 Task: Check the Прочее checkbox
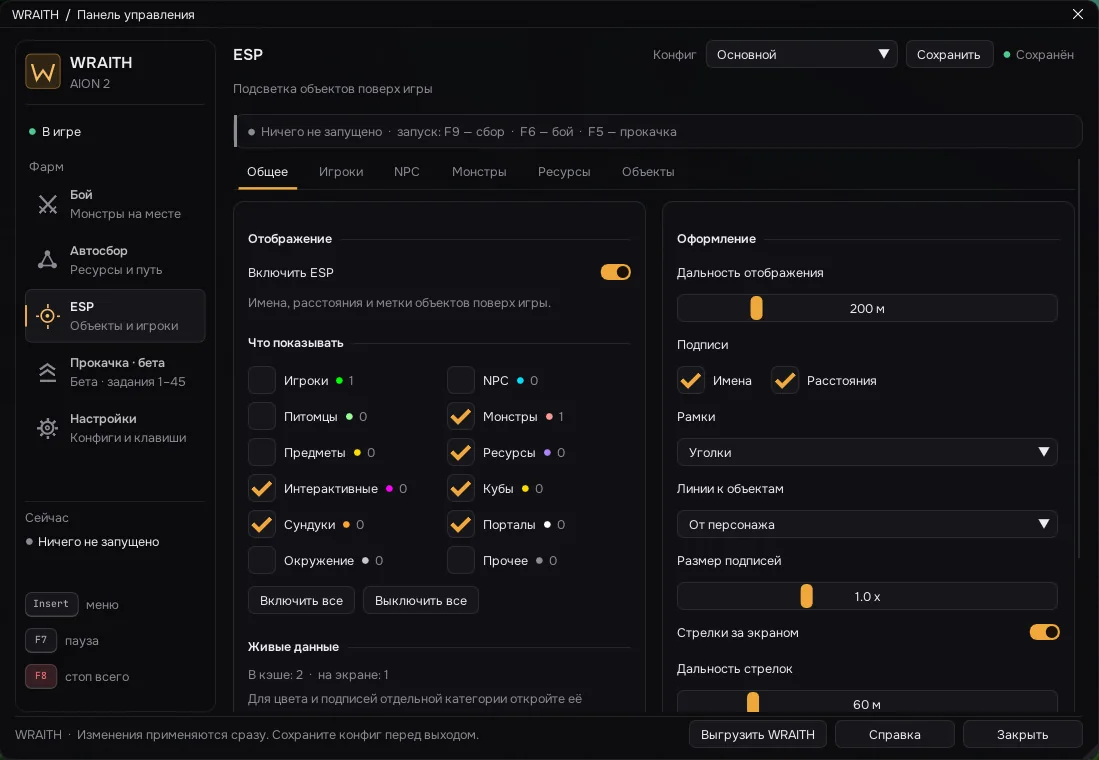(x=460, y=560)
